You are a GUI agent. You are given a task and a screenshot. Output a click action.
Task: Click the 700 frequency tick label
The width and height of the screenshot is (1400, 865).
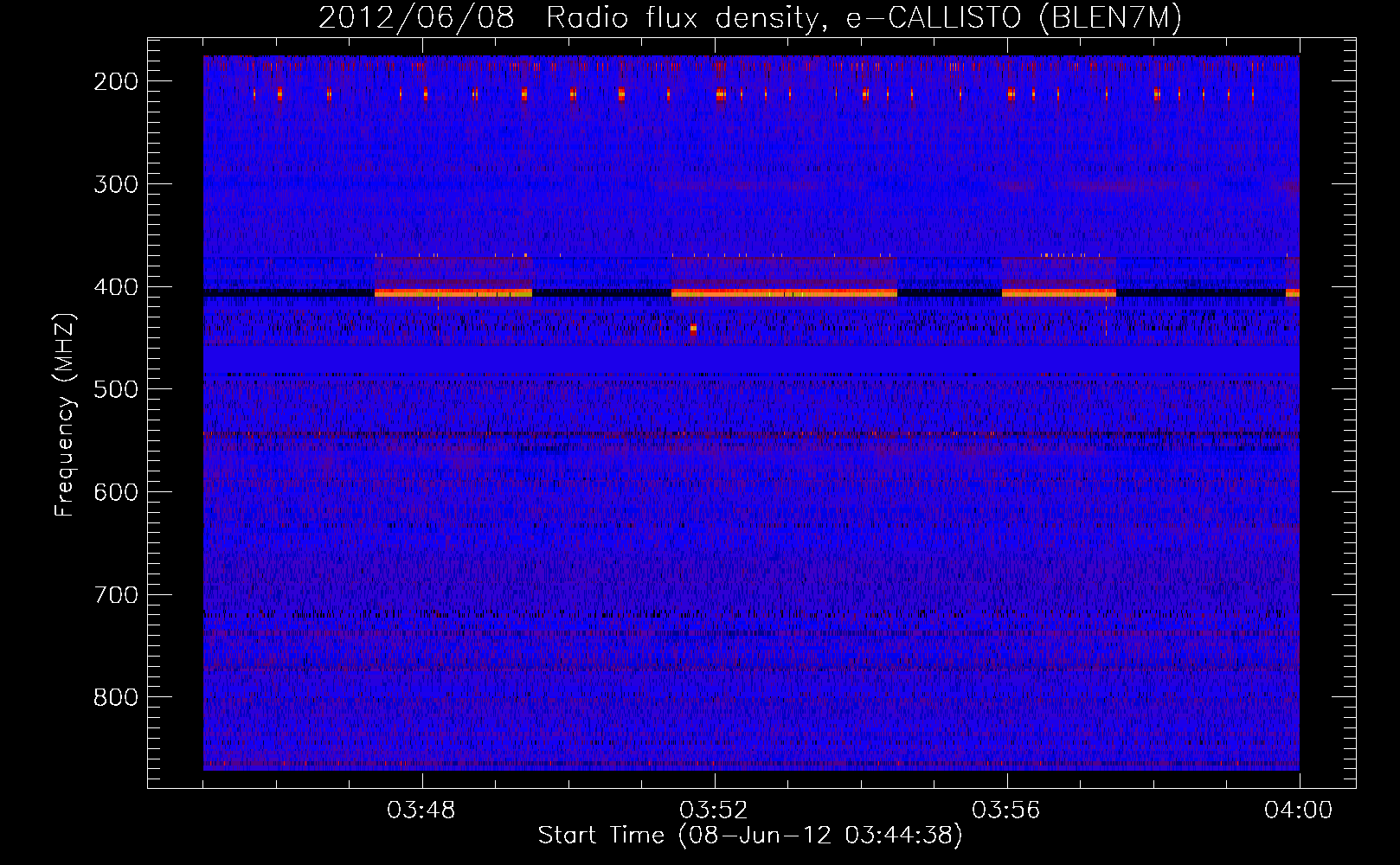point(115,595)
